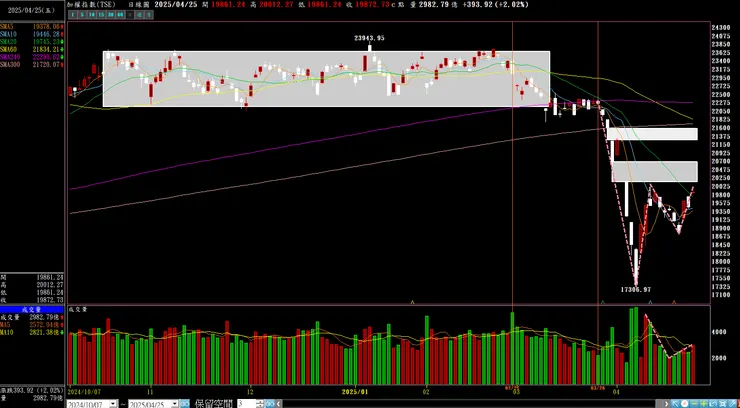740x408 pixels.
Task: Click the 23943.95 high price label
Action: point(369,38)
